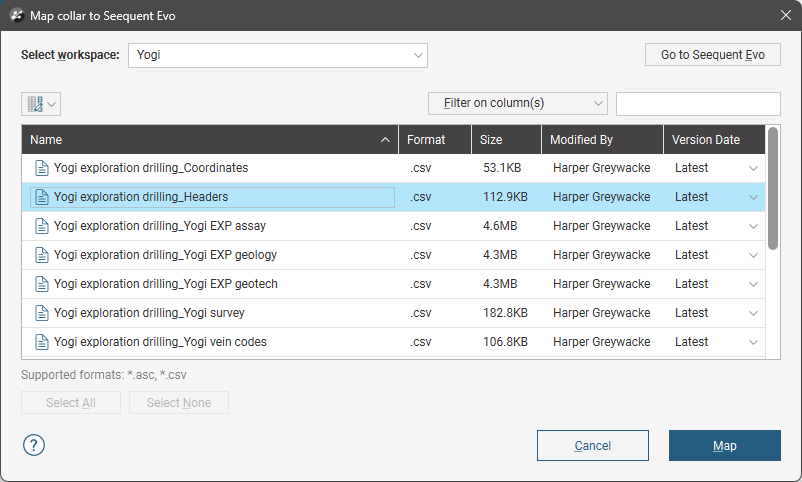
Task: Open the column chooser grid icon
Action: pos(40,104)
